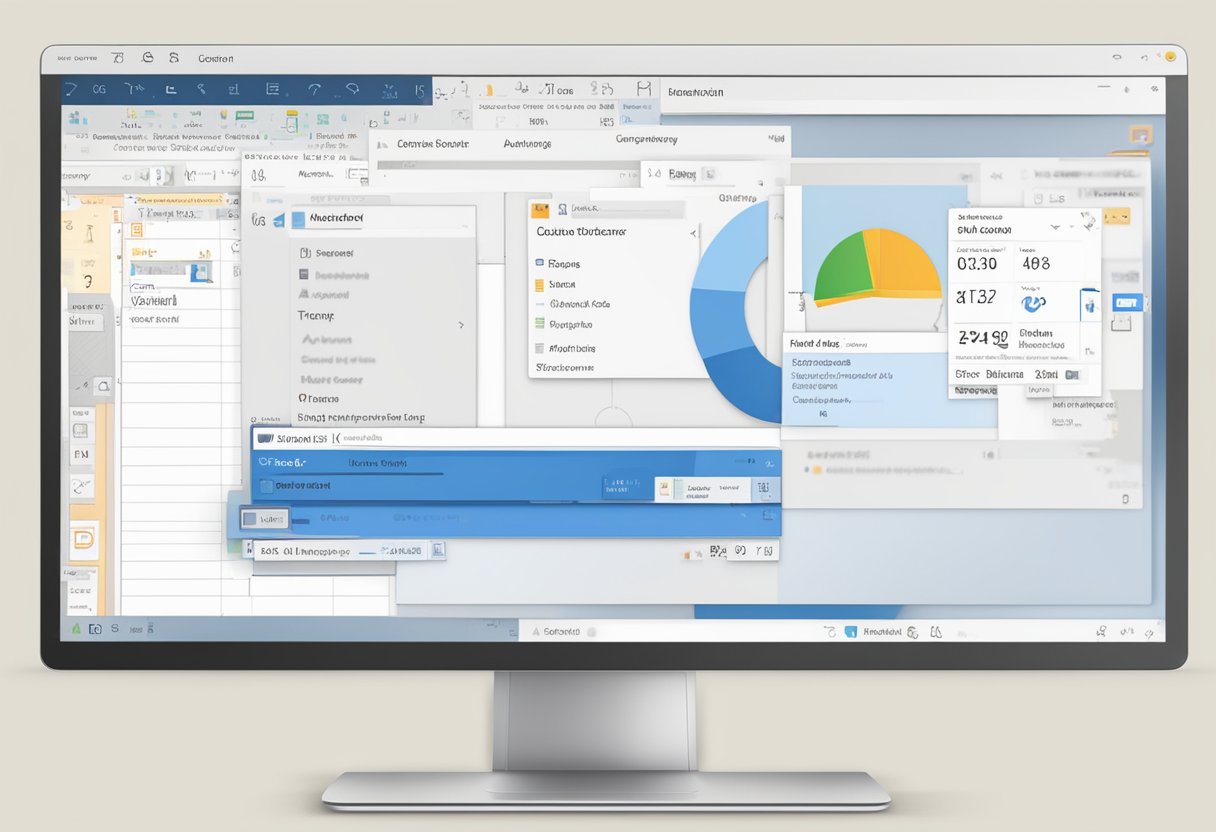Select the Auninorge tab
Image resolution: width=1216 pixels, height=832 pixels.
click(526, 144)
